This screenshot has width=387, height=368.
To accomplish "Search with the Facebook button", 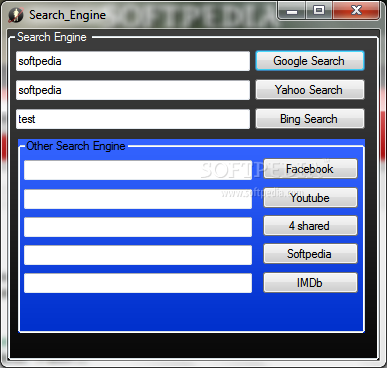I will tap(310, 169).
